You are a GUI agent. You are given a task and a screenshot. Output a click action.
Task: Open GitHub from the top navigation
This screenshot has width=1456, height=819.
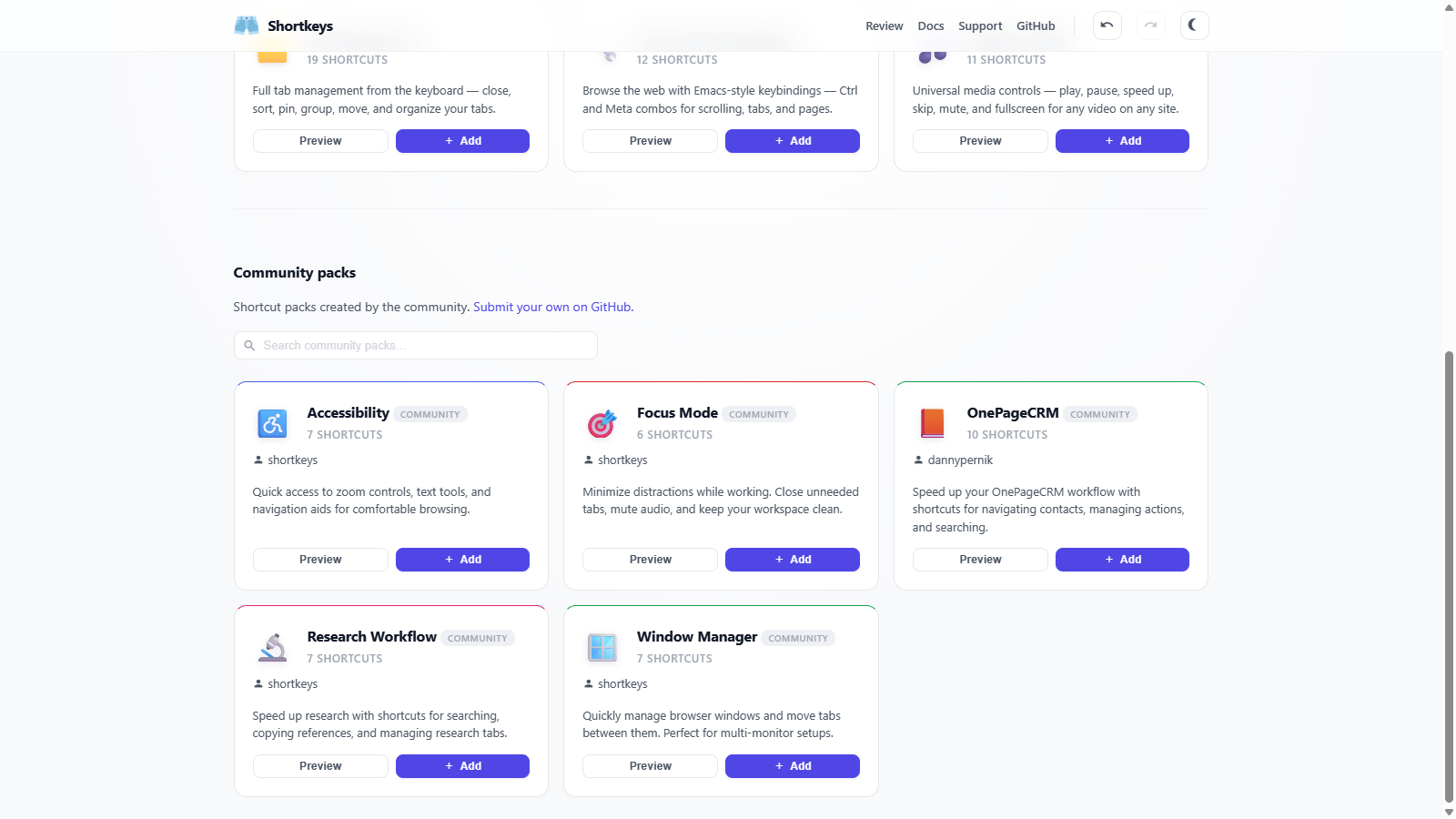[1036, 26]
